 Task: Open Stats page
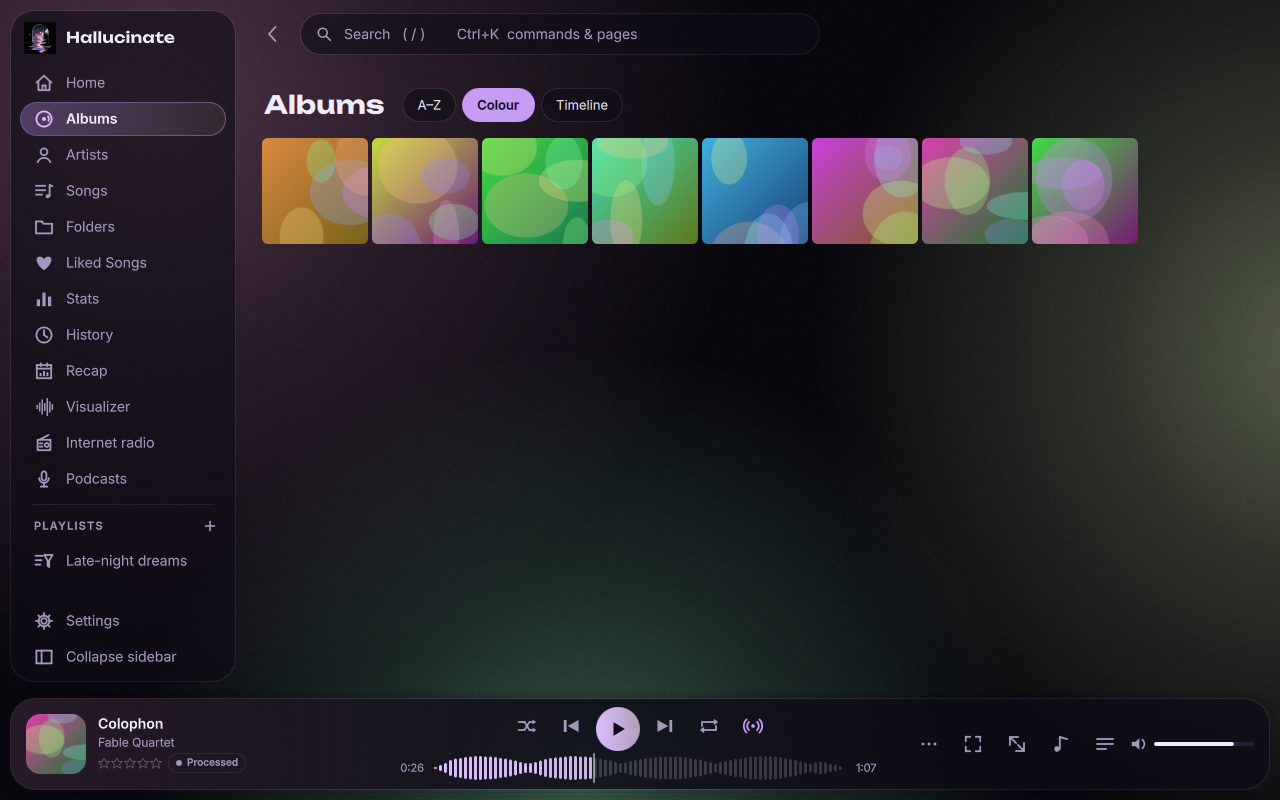[122, 299]
